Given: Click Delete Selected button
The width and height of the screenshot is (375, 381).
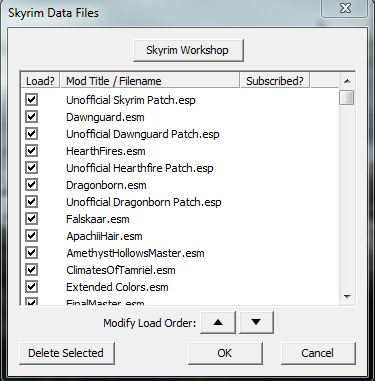Looking at the screenshot, I should pos(67,353).
